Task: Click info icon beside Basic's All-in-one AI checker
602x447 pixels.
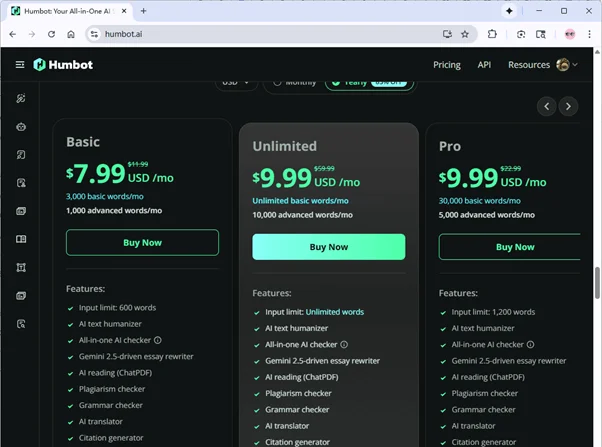Action: click(158, 340)
